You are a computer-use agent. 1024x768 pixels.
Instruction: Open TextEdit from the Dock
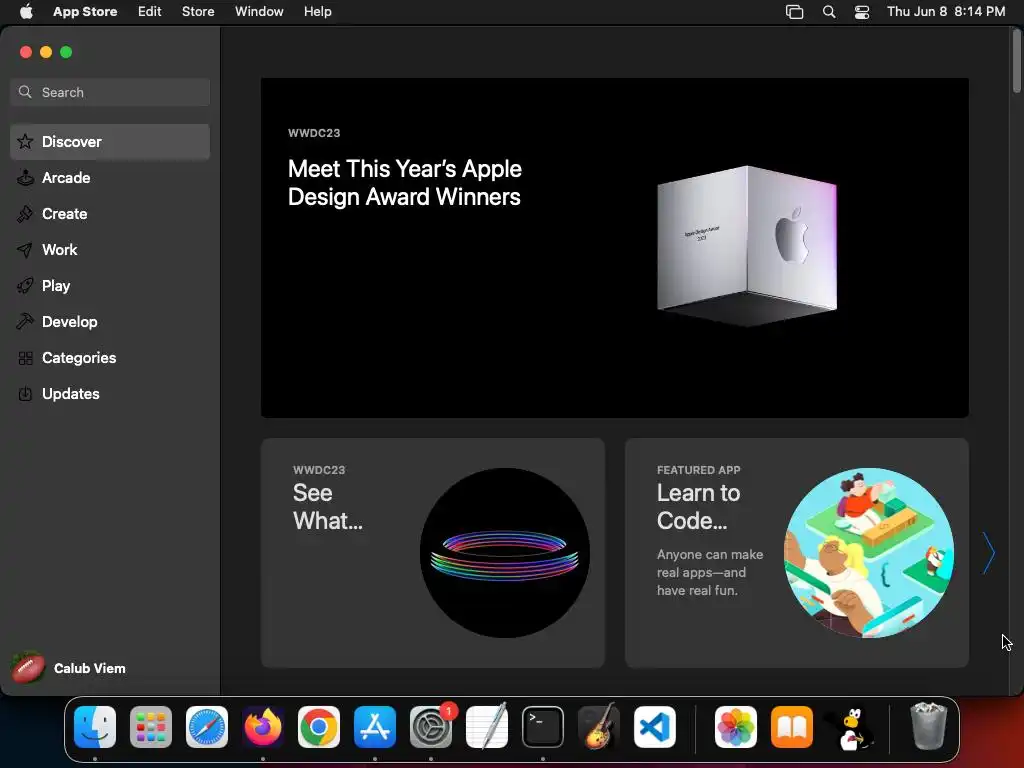(487, 726)
